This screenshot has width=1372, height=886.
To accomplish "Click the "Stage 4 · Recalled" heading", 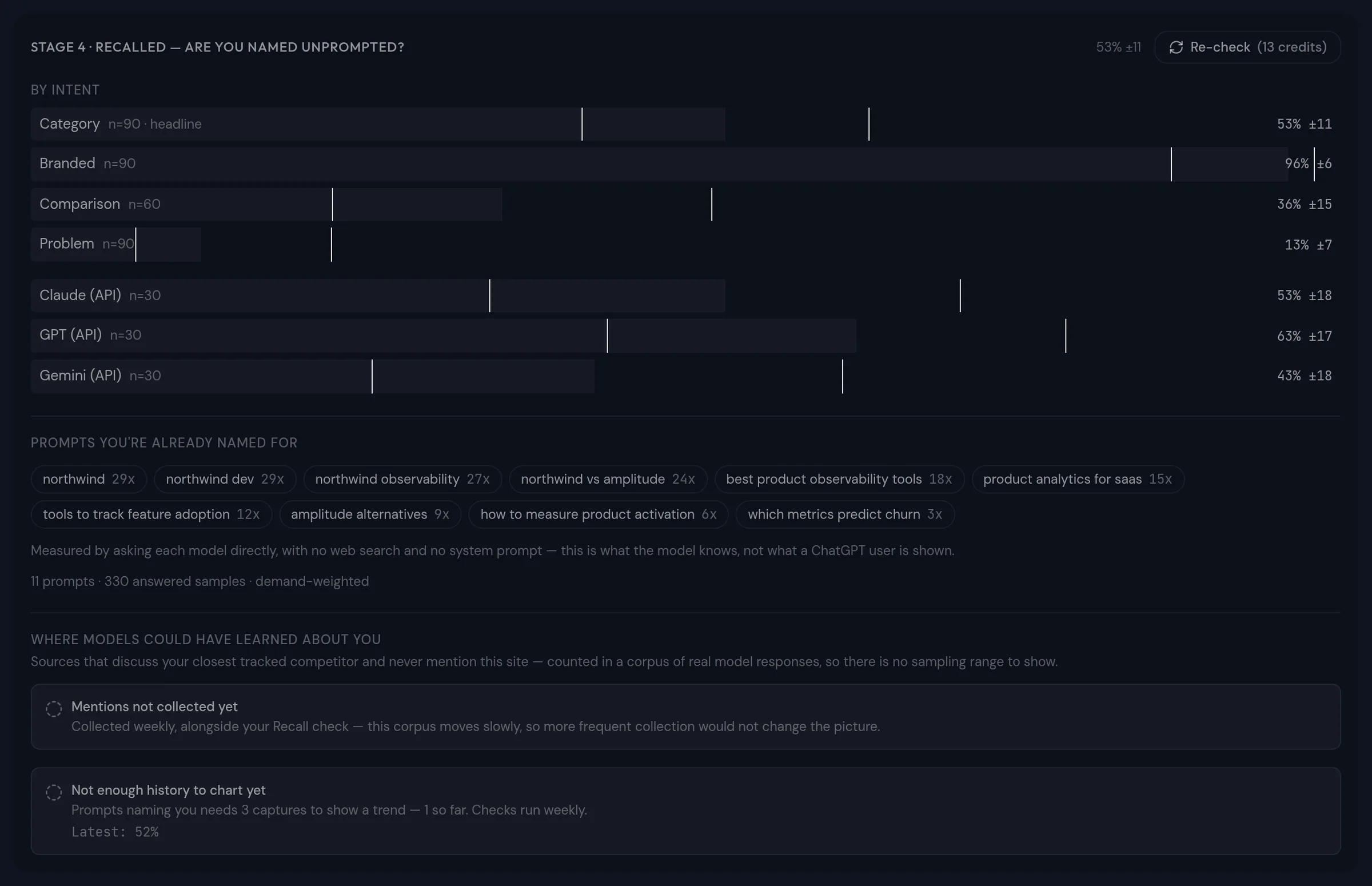I will click(217, 47).
